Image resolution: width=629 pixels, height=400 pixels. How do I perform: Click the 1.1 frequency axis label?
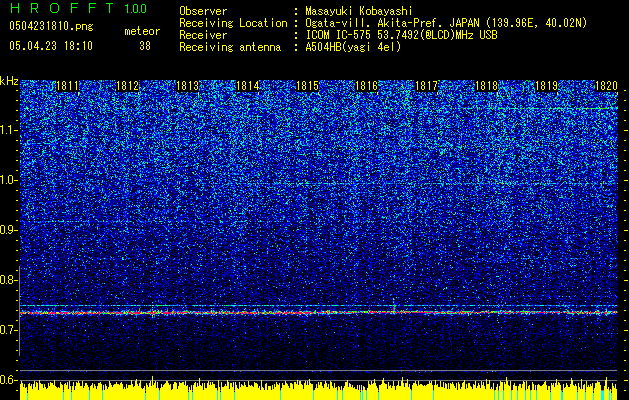[x=9, y=130]
